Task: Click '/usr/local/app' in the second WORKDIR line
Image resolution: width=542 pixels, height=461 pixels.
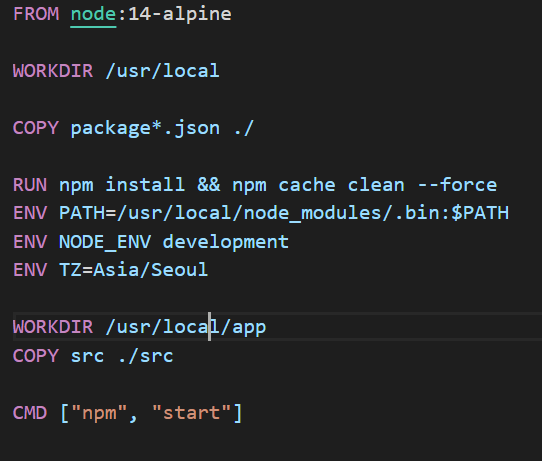Action: 186,327
